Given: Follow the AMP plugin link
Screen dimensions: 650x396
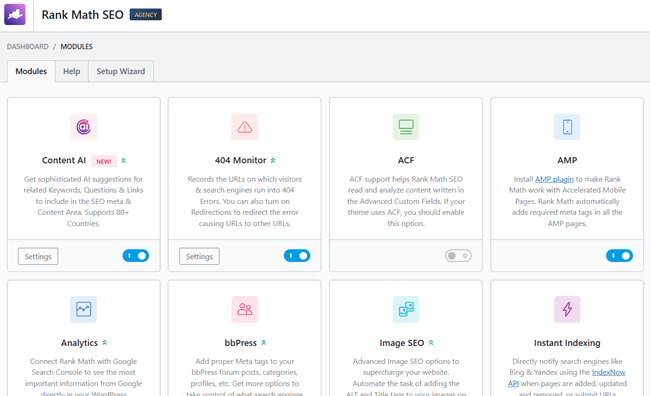Looking at the screenshot, I should pos(554,179).
